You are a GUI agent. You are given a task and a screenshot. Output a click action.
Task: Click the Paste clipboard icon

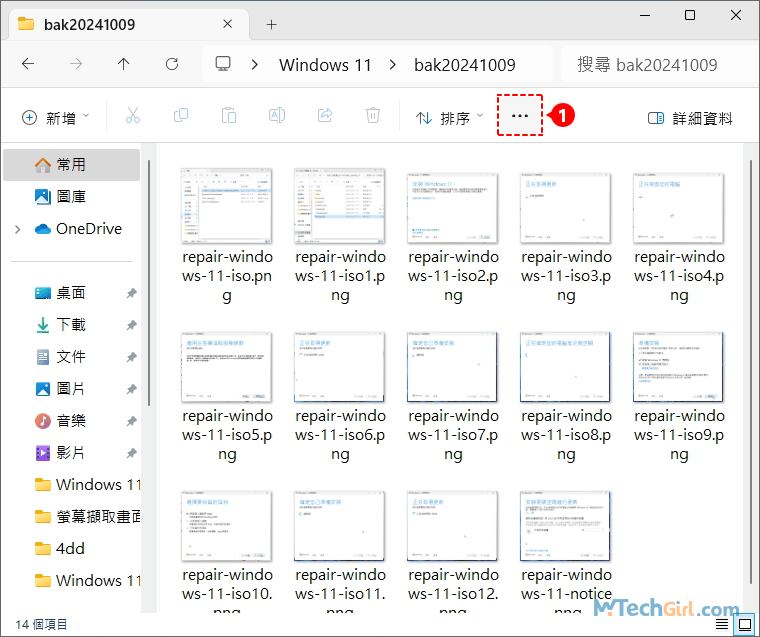[229, 117]
